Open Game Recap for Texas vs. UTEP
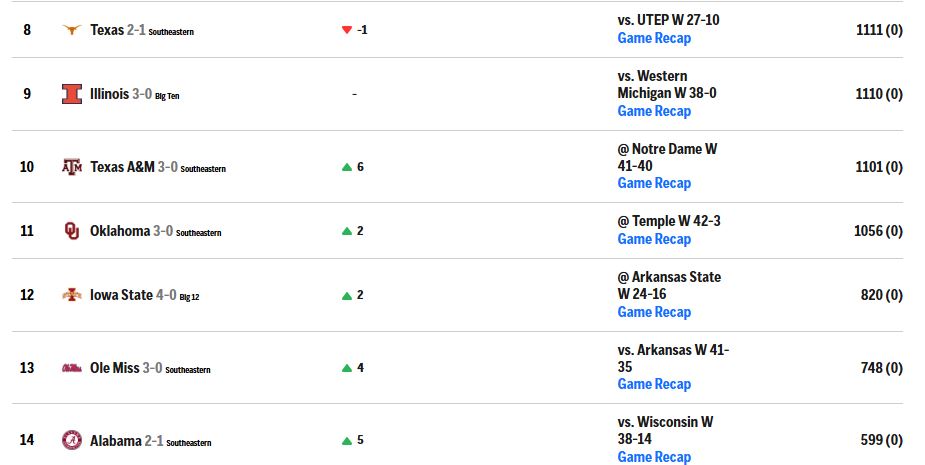This screenshot has width=925, height=465. (x=654, y=38)
